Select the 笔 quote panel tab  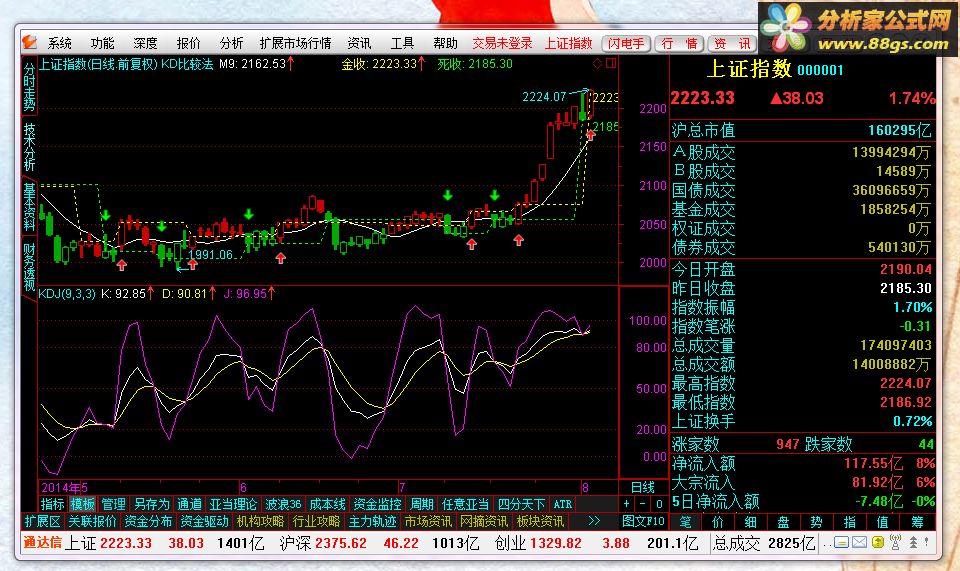(685, 521)
